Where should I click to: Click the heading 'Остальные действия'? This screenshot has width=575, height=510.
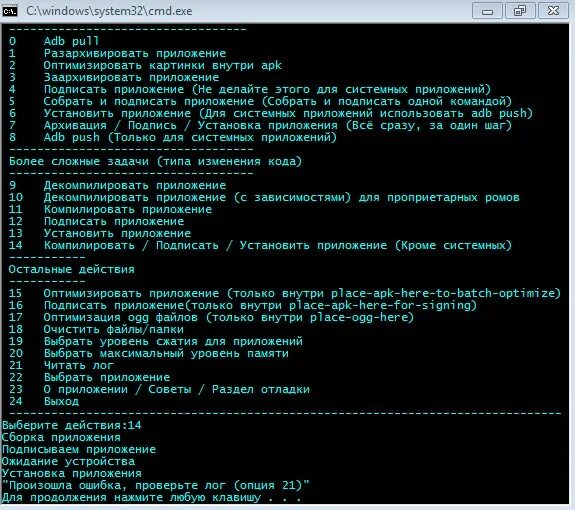[x=72, y=269]
